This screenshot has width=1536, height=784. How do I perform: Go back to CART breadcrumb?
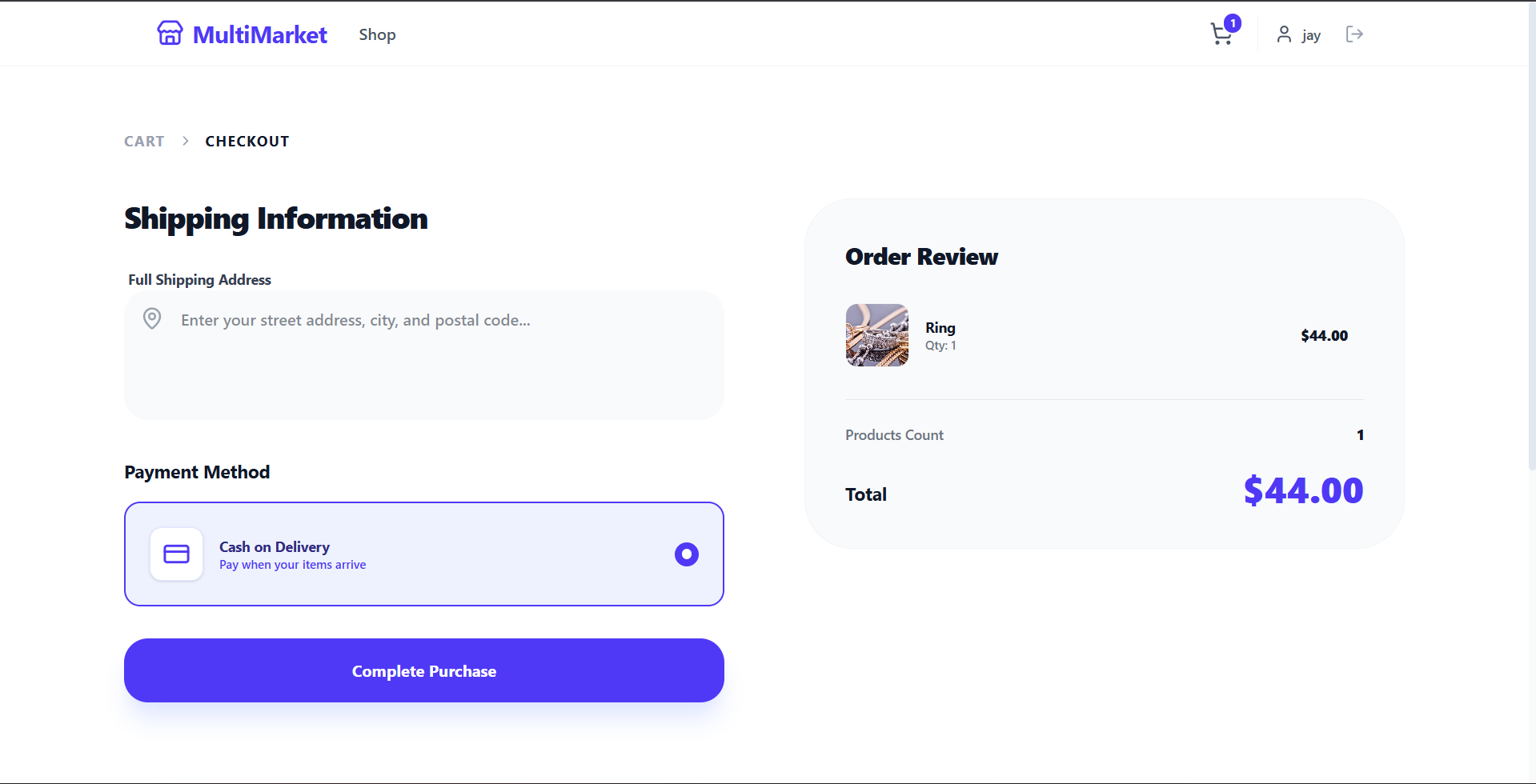[x=144, y=142]
